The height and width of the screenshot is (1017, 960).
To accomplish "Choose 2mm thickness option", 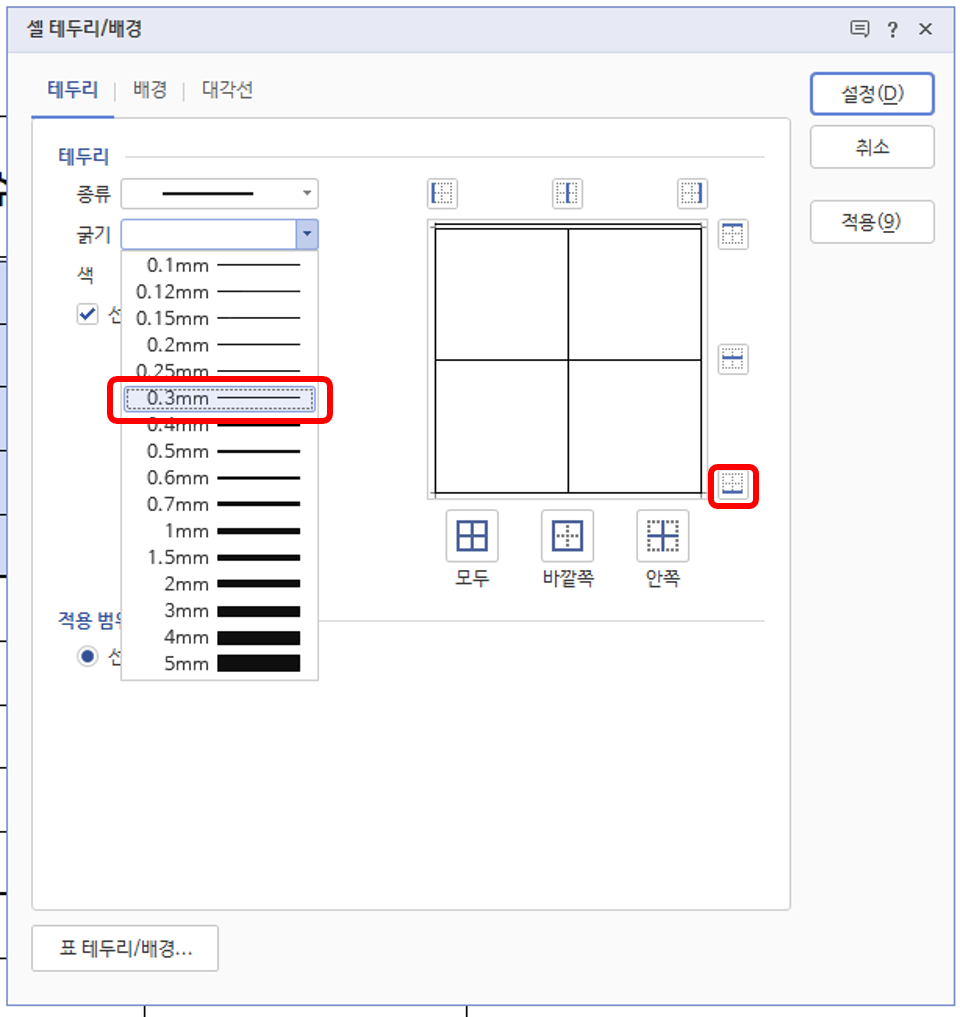I will 220,584.
